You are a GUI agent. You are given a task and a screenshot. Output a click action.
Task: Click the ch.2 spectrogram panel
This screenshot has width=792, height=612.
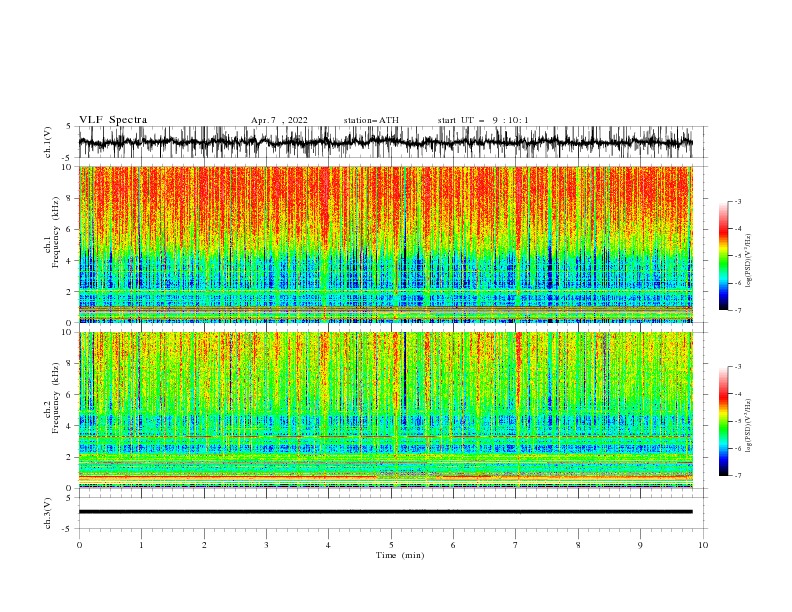click(386, 410)
